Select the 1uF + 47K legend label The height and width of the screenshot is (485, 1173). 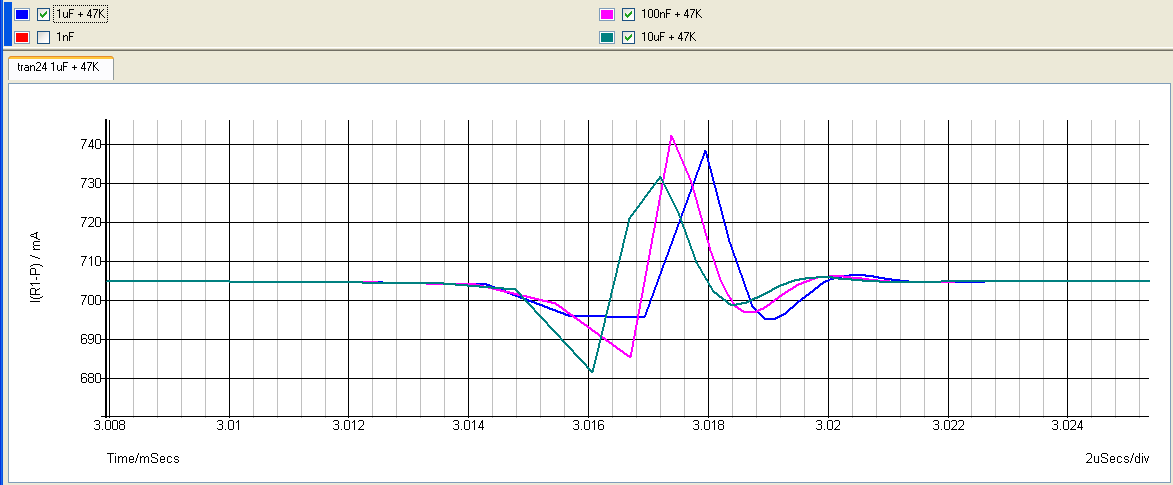coord(79,15)
